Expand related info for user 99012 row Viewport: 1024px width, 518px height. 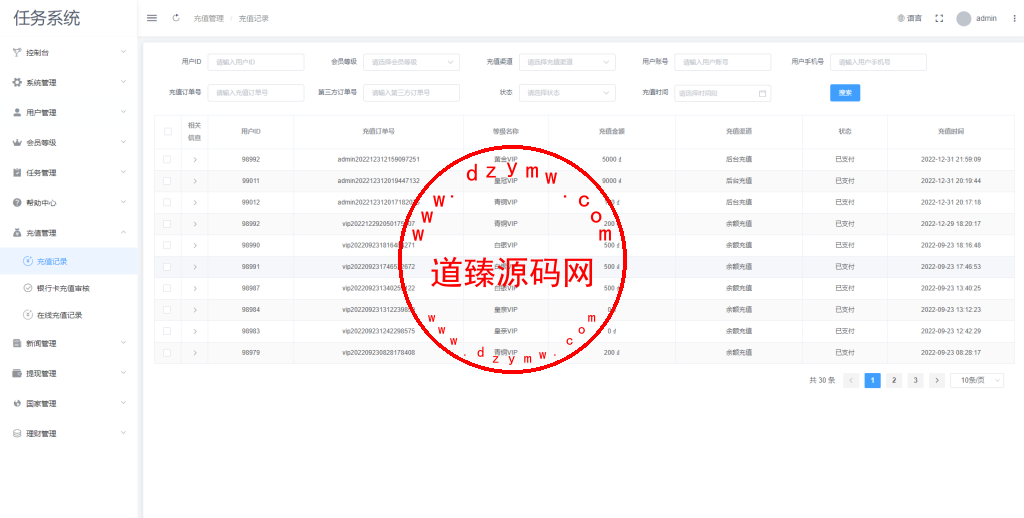[x=195, y=202]
